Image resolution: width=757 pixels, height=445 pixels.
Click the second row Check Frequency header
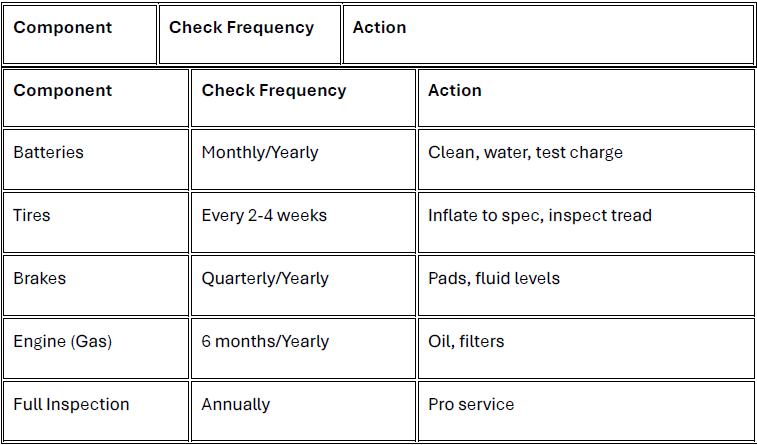[x=303, y=98]
